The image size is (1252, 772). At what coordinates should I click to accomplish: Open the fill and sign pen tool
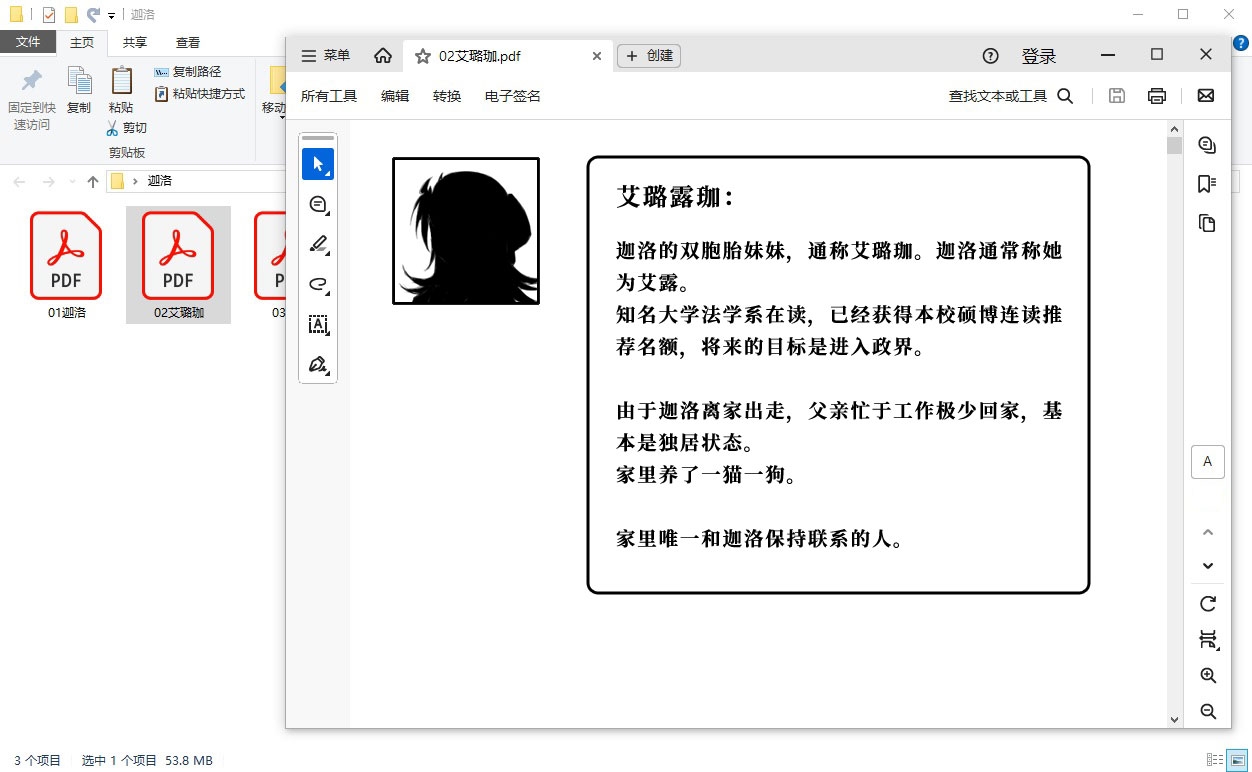318,364
